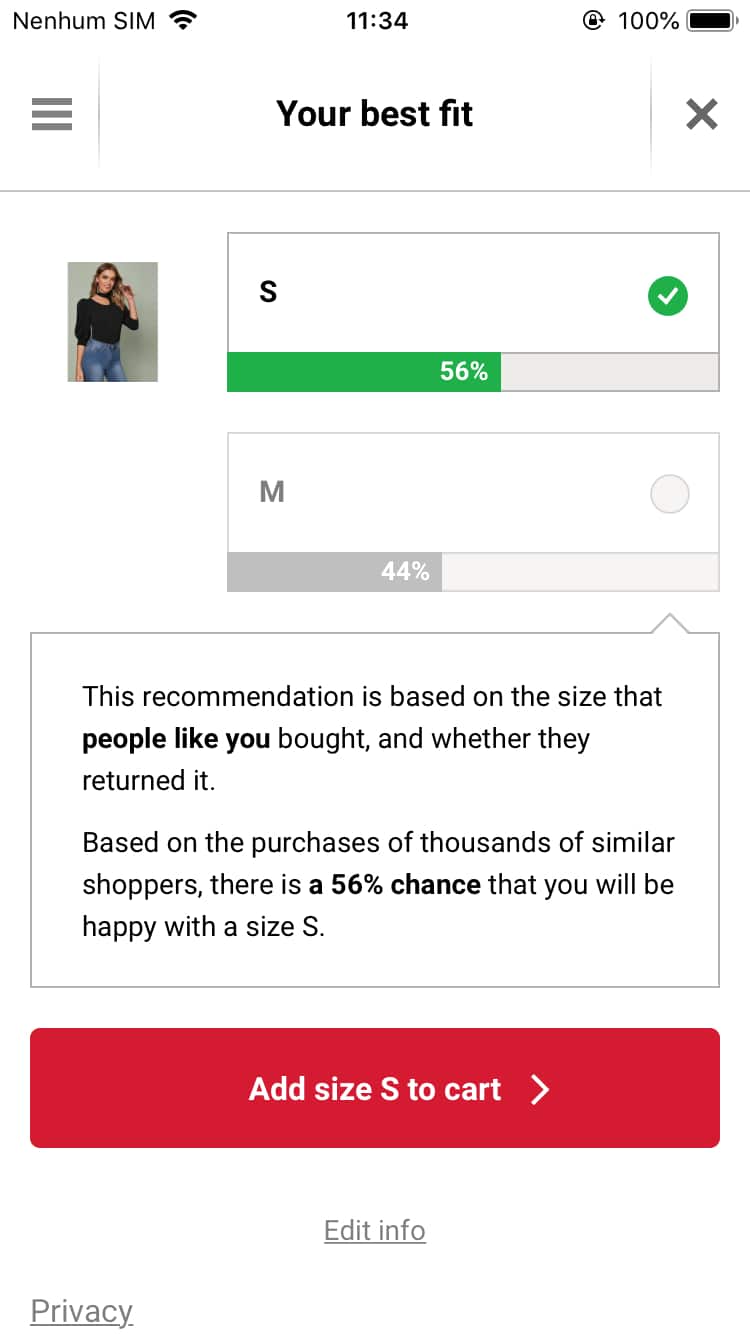The width and height of the screenshot is (750, 1334).
Task: Select the green checkmark for size S
Action: 668,296
